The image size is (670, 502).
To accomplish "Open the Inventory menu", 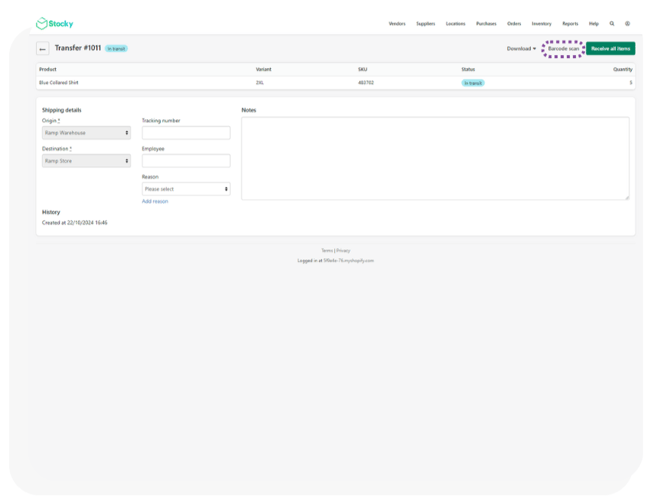I will point(541,24).
